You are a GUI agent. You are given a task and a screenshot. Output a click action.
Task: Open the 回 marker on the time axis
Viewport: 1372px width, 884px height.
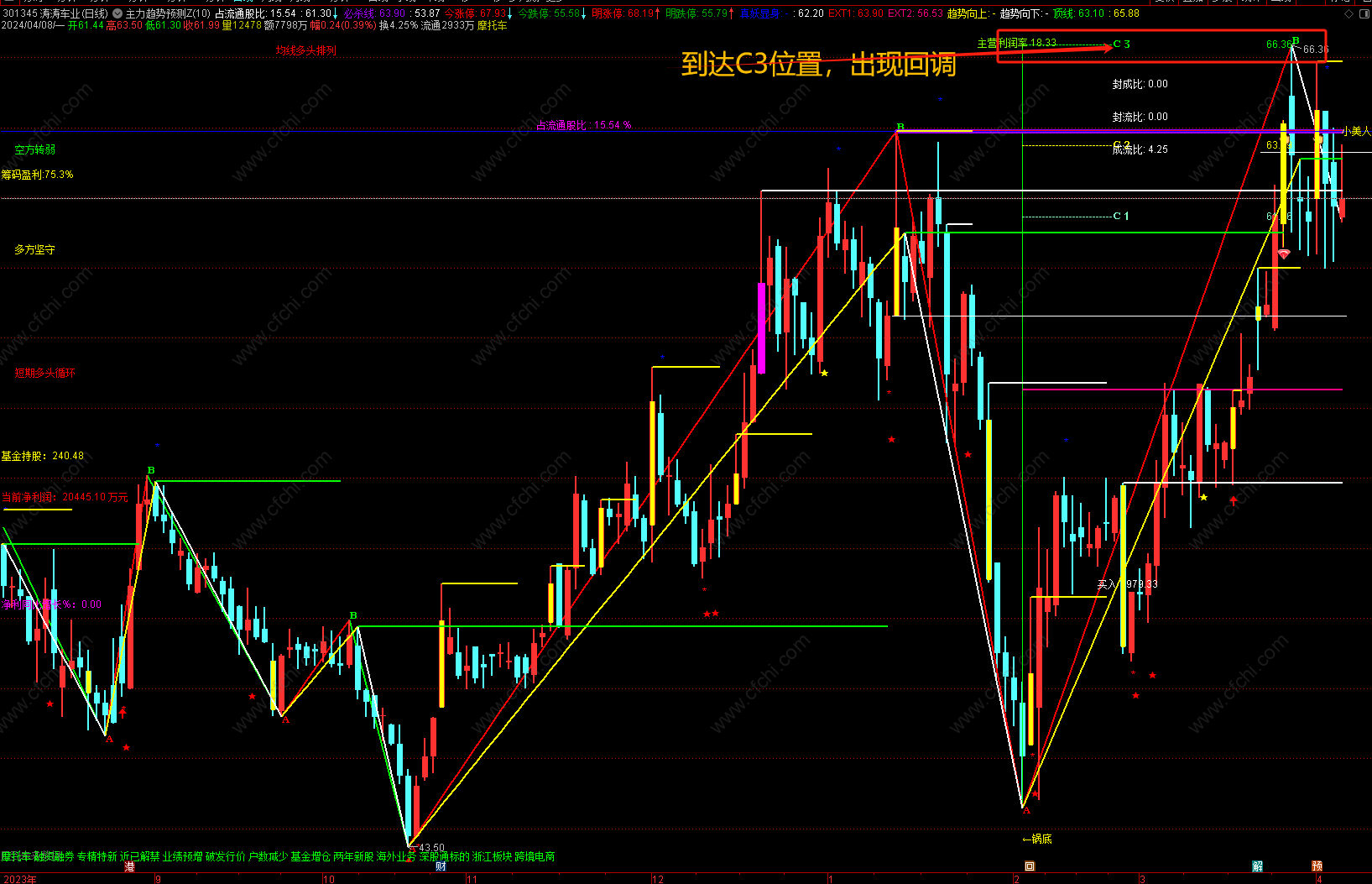click(1030, 866)
